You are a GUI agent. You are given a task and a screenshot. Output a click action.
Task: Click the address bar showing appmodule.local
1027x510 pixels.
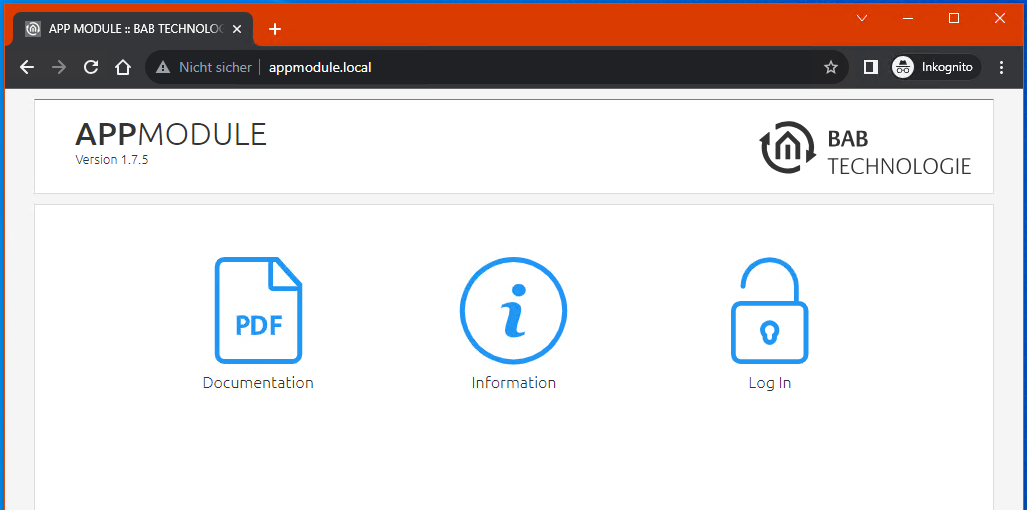tap(496, 67)
